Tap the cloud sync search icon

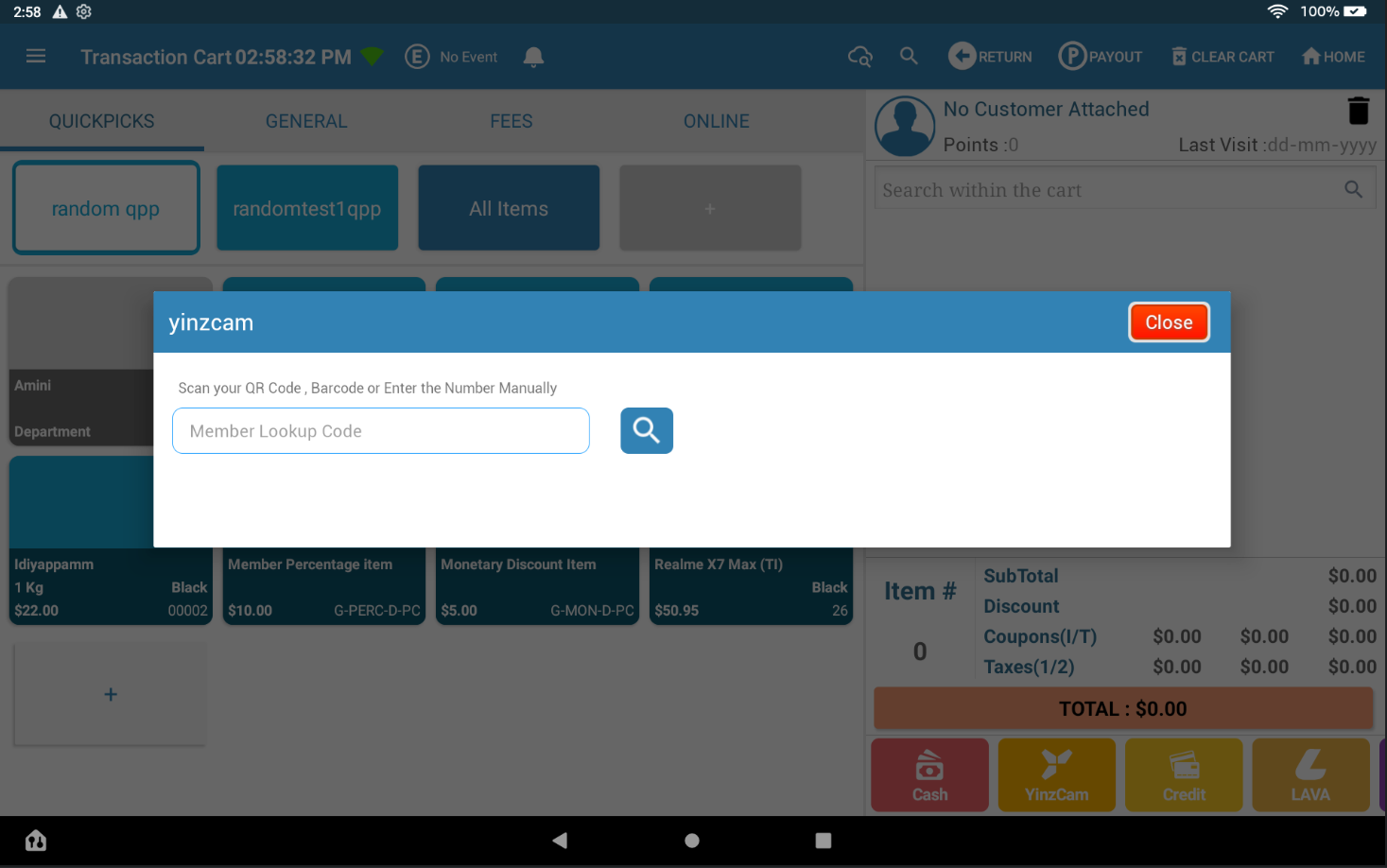pyautogui.click(x=860, y=57)
